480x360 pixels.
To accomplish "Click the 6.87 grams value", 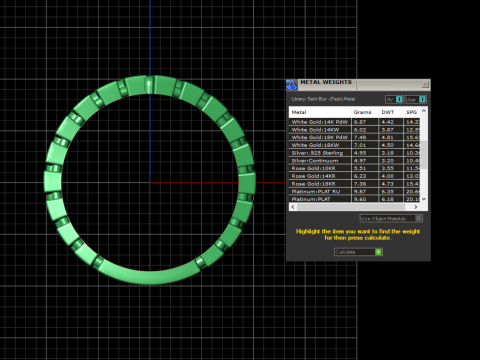I will [360, 122].
